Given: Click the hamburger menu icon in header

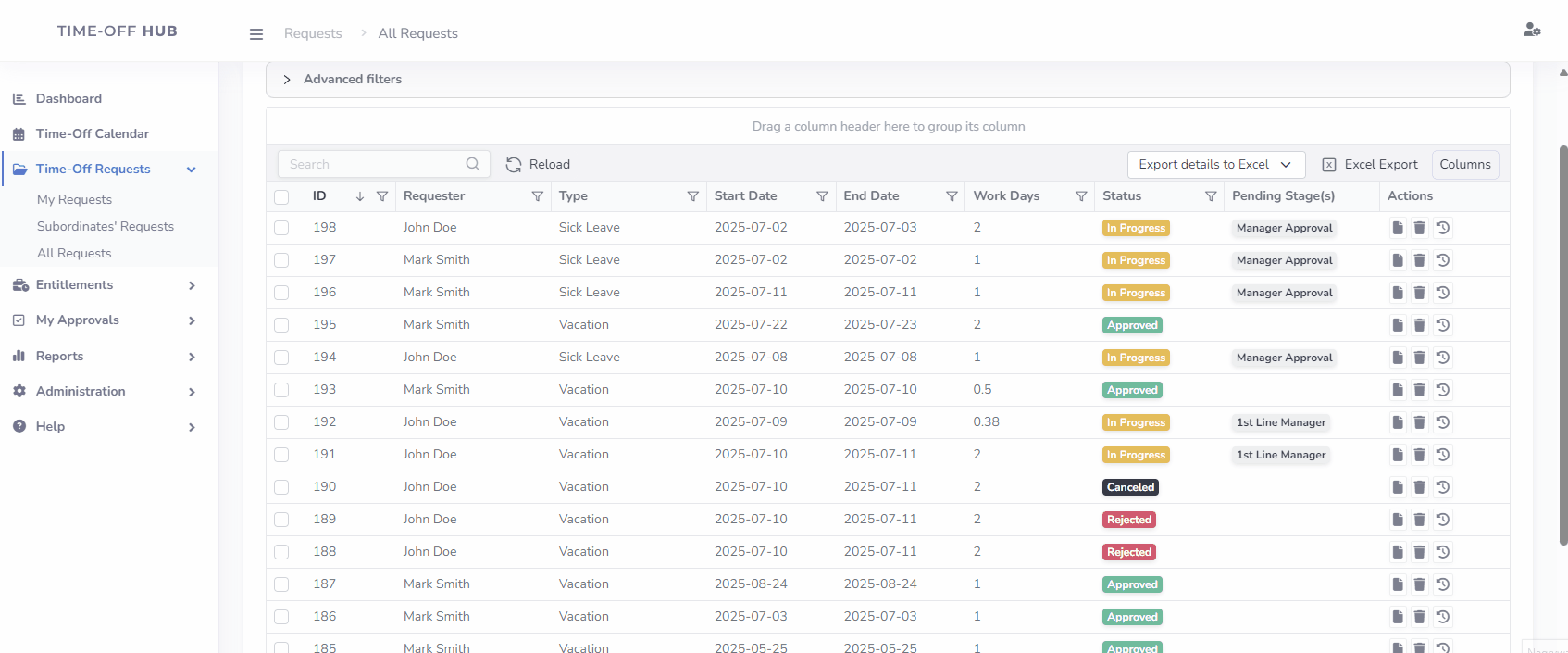Looking at the screenshot, I should click(x=256, y=34).
